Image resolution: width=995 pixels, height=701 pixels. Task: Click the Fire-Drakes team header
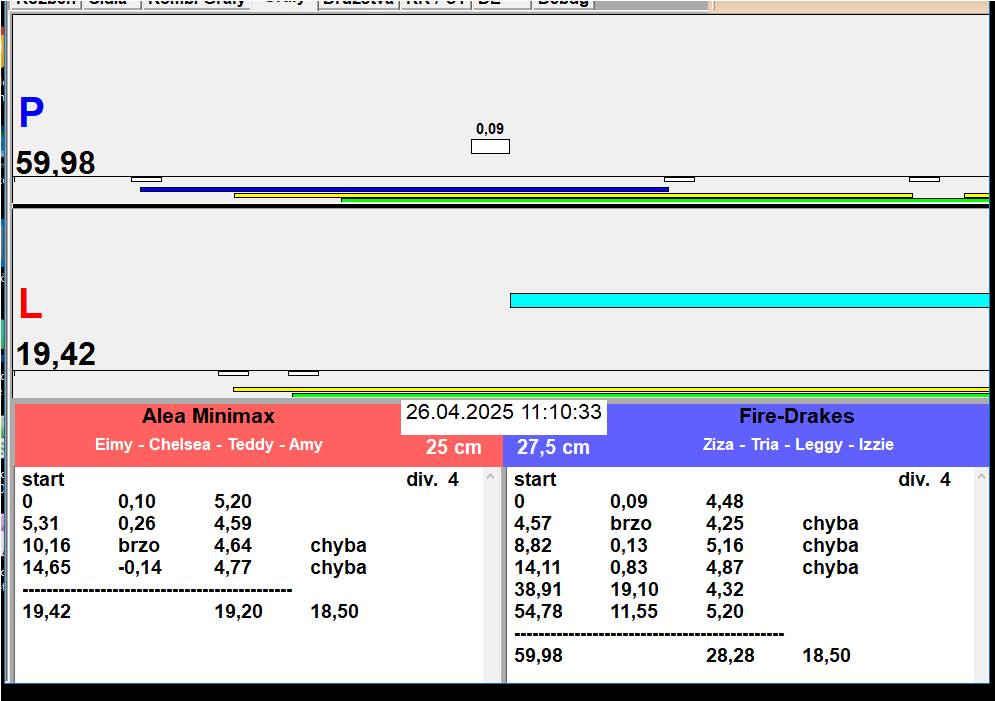point(797,416)
